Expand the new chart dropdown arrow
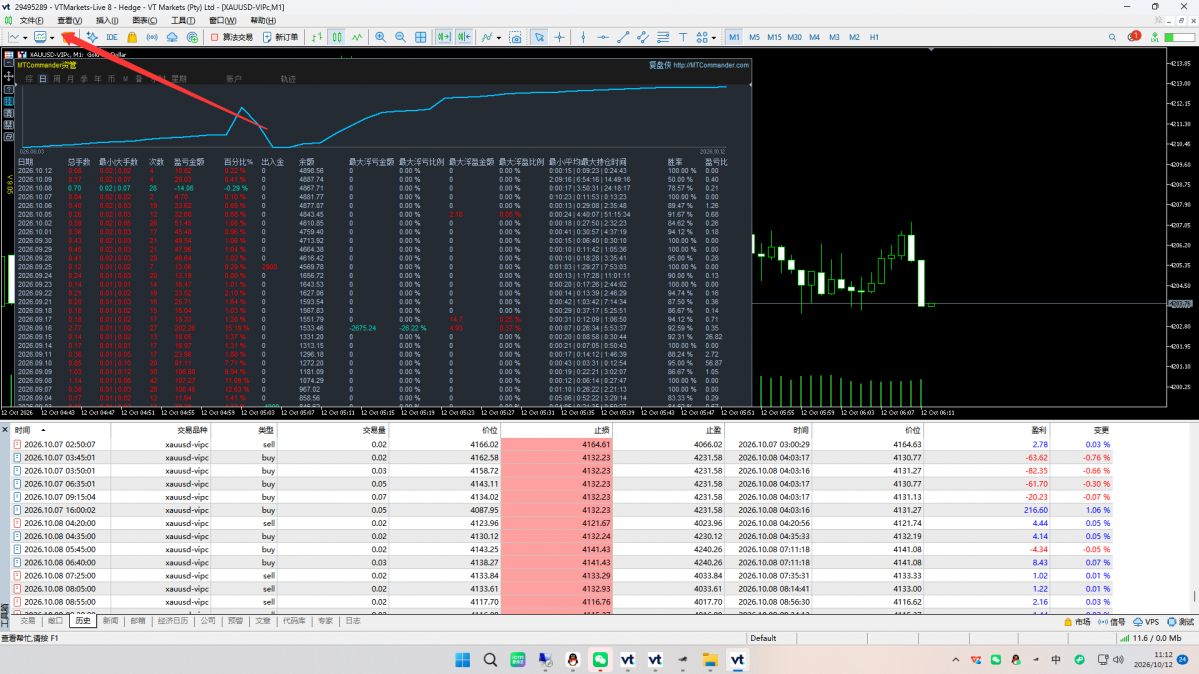 (x=25, y=37)
